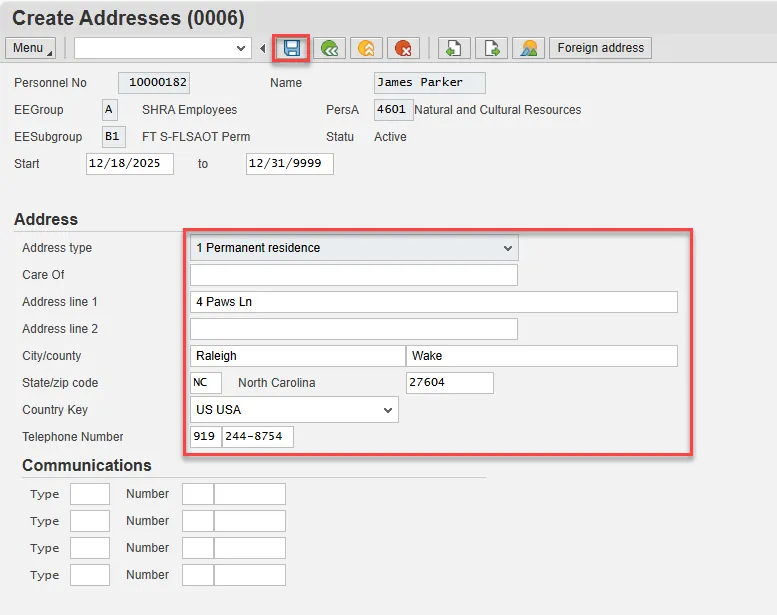Click the Active status text
This screenshot has width=777, height=615.
click(390, 137)
